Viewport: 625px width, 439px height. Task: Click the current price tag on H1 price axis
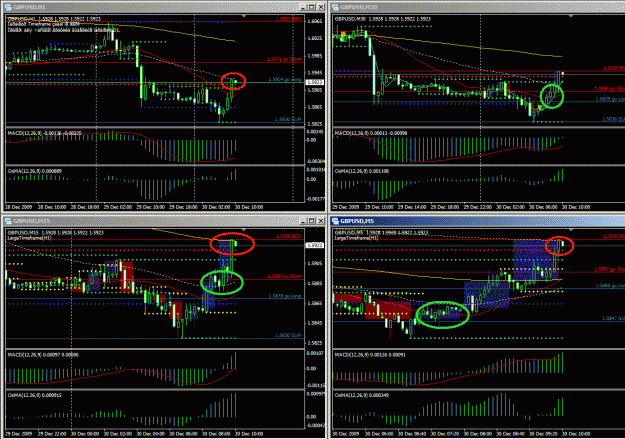pos(314,82)
